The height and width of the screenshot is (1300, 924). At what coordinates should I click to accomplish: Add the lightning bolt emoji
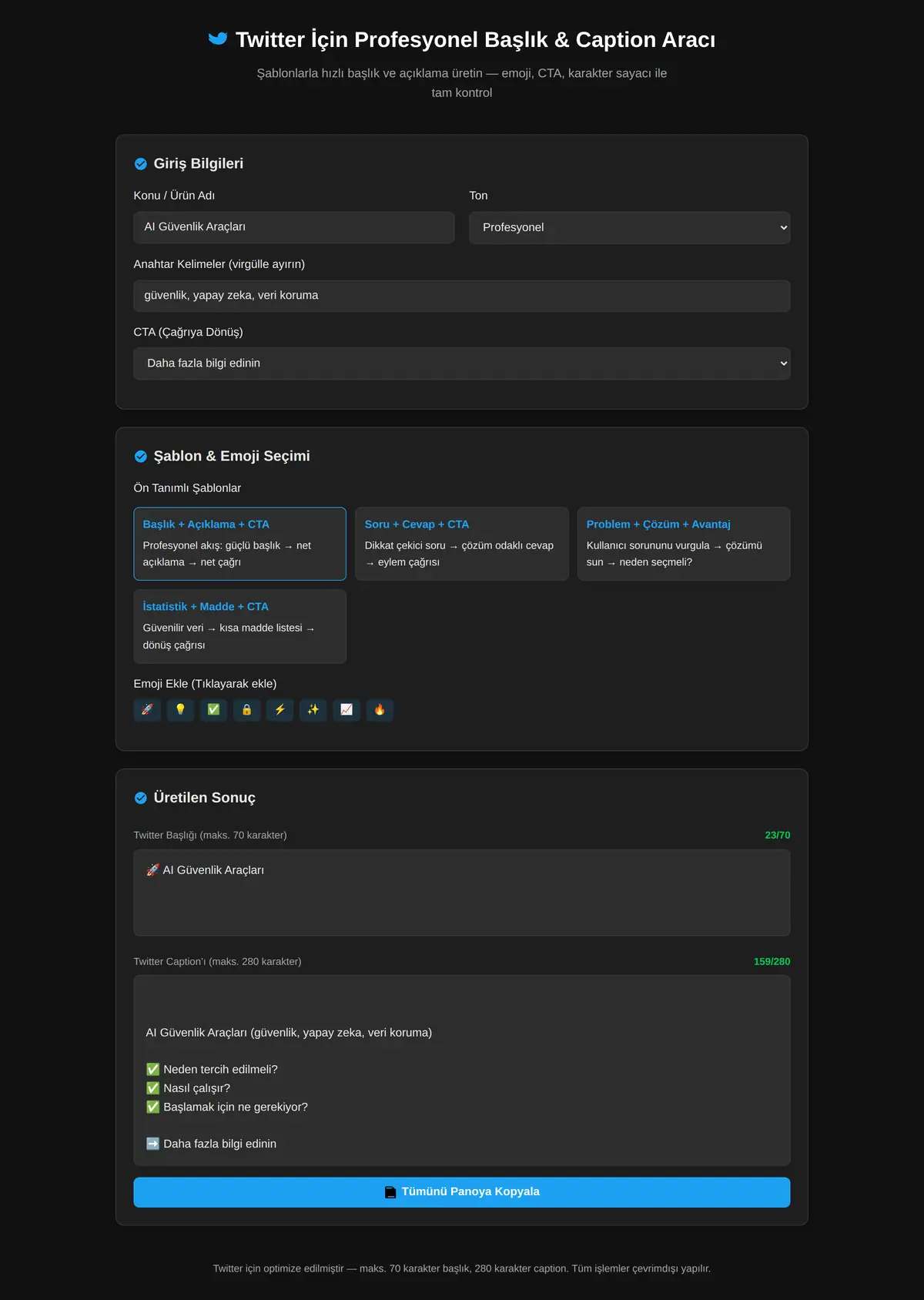coord(280,710)
